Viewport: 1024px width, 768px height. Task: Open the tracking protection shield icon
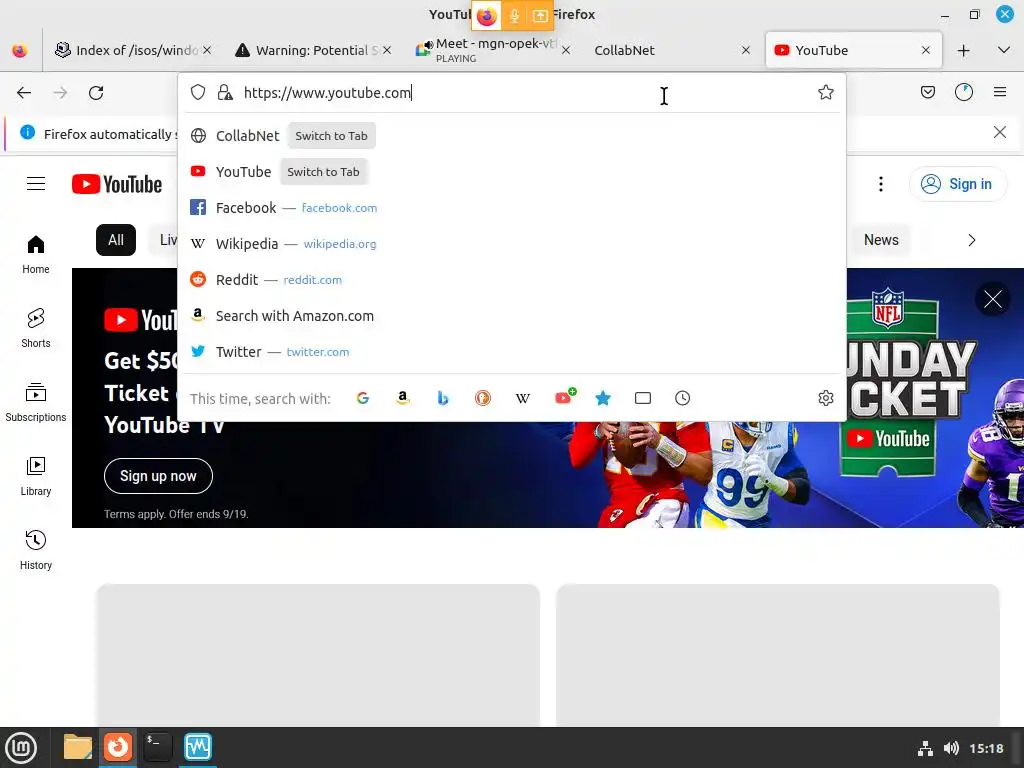pos(198,92)
